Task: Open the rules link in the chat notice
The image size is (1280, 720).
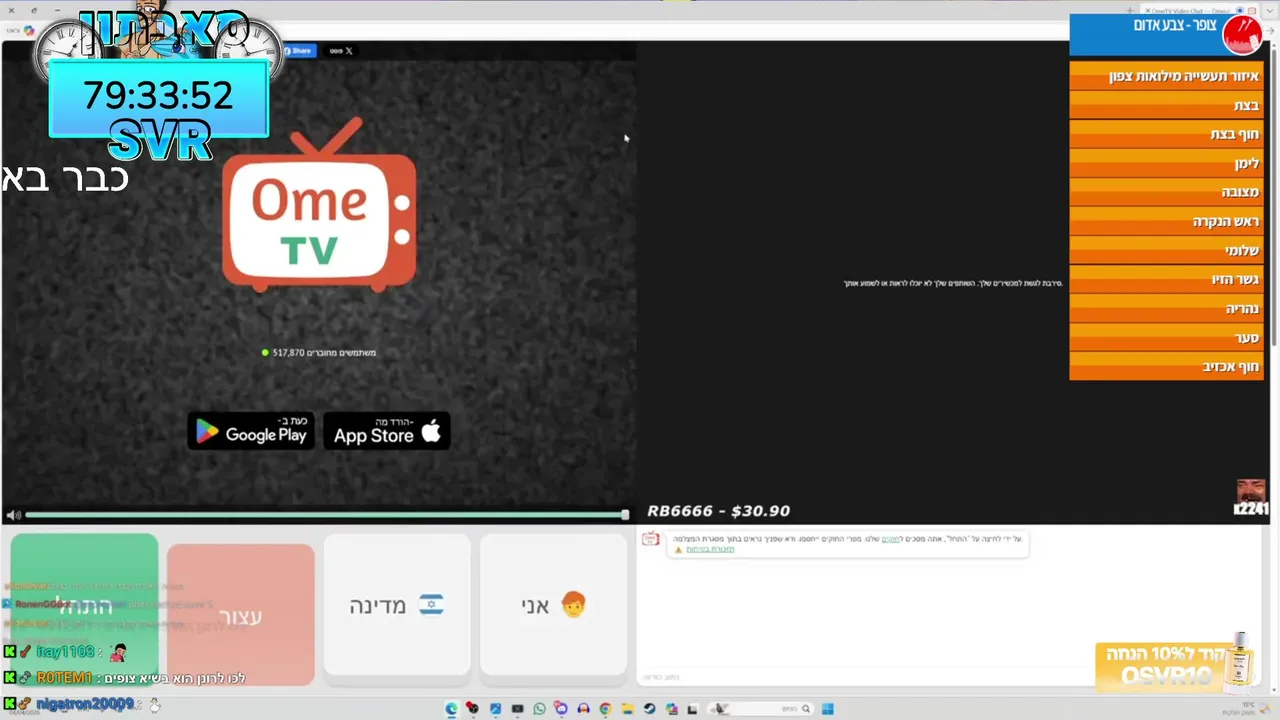Action: tap(890, 539)
